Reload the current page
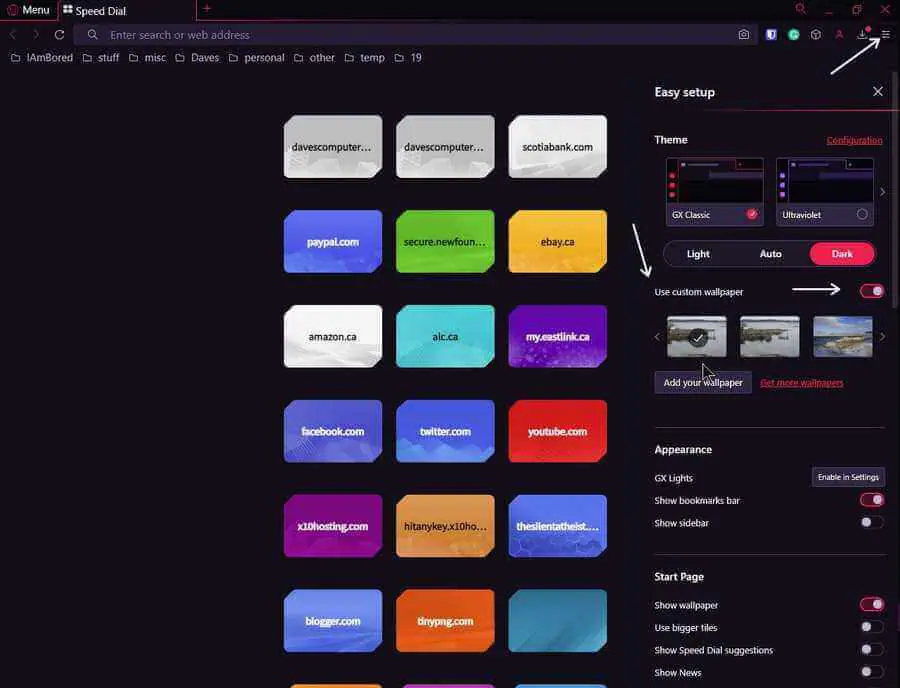Screen dimensions: 900x688 pos(59,35)
